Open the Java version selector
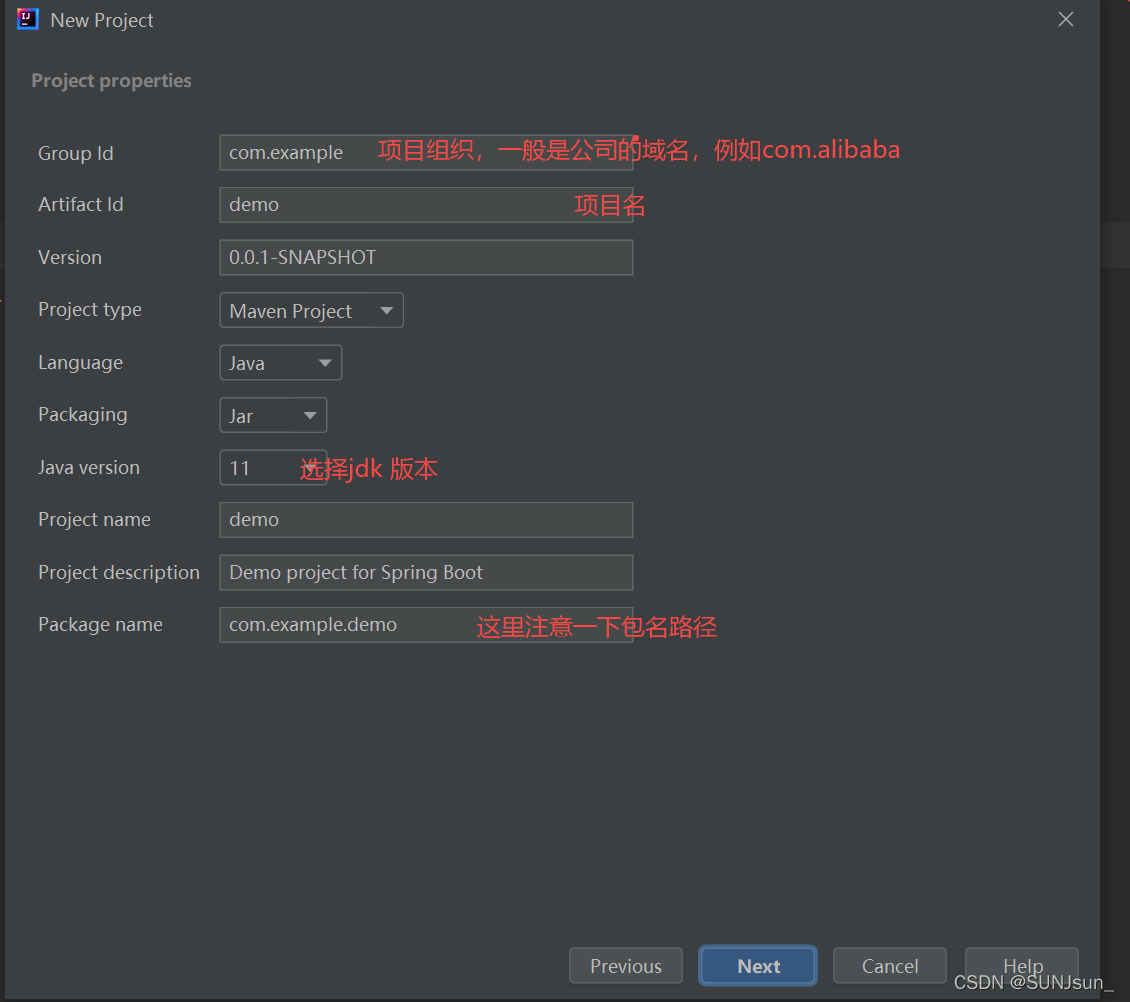The image size is (1130, 1002). 272,467
